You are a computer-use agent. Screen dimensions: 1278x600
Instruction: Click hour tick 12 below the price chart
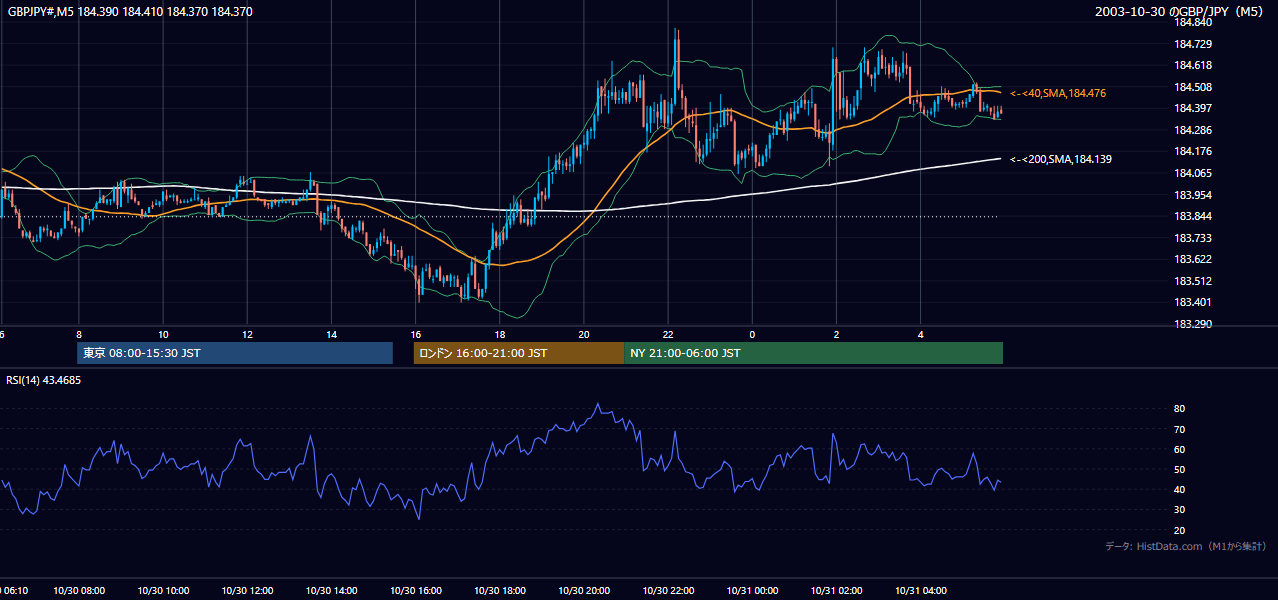[x=247, y=335]
